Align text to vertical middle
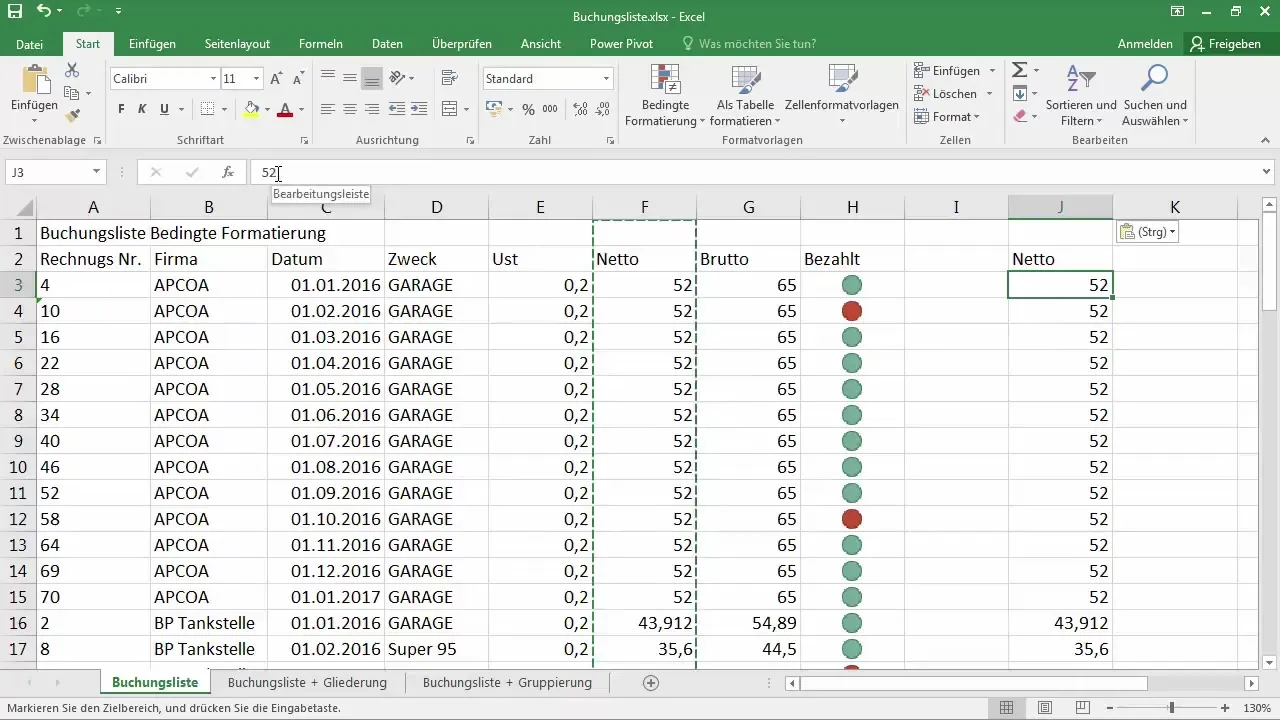 (350, 78)
